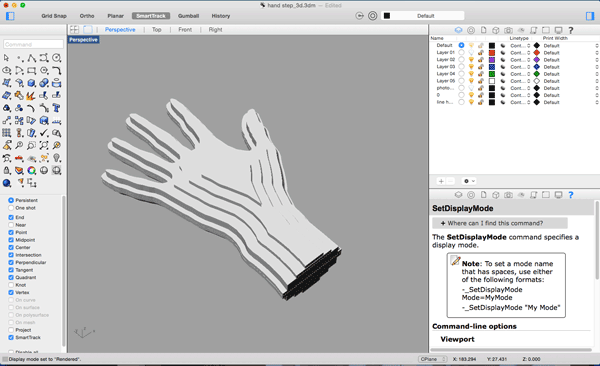This screenshot has height=366, width=600.
Task: Click the target circle icon beside the Default layer field
Action: tap(373, 16)
